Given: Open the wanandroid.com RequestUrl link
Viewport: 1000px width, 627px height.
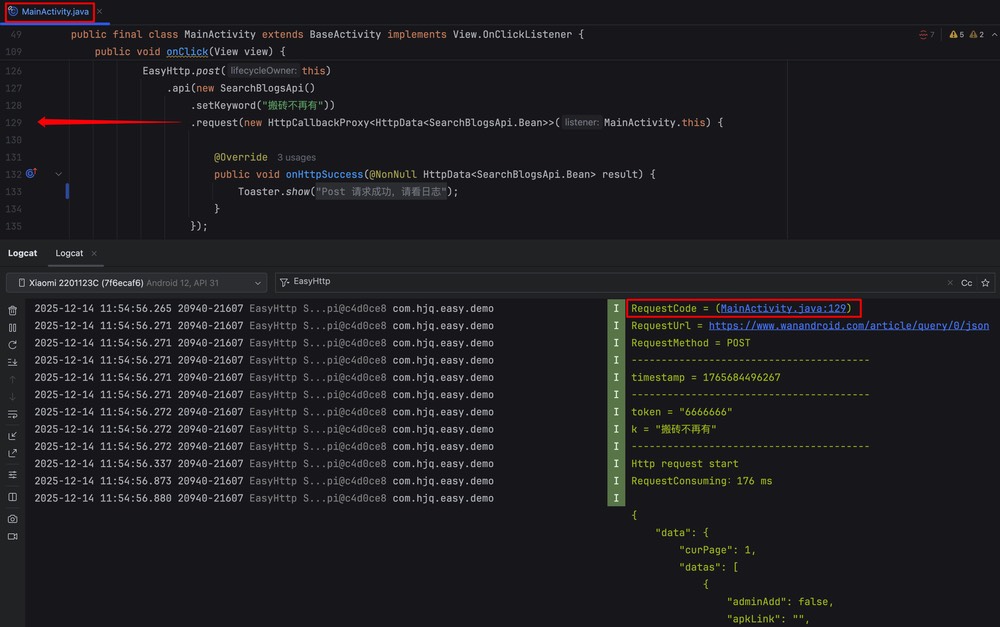Looking at the screenshot, I should pyautogui.click(x=849, y=325).
